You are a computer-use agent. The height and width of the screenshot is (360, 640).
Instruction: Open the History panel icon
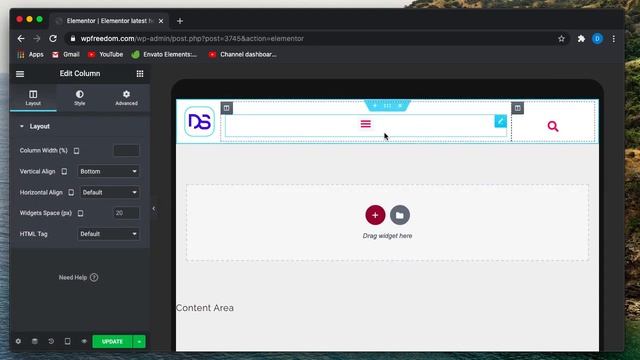51,341
